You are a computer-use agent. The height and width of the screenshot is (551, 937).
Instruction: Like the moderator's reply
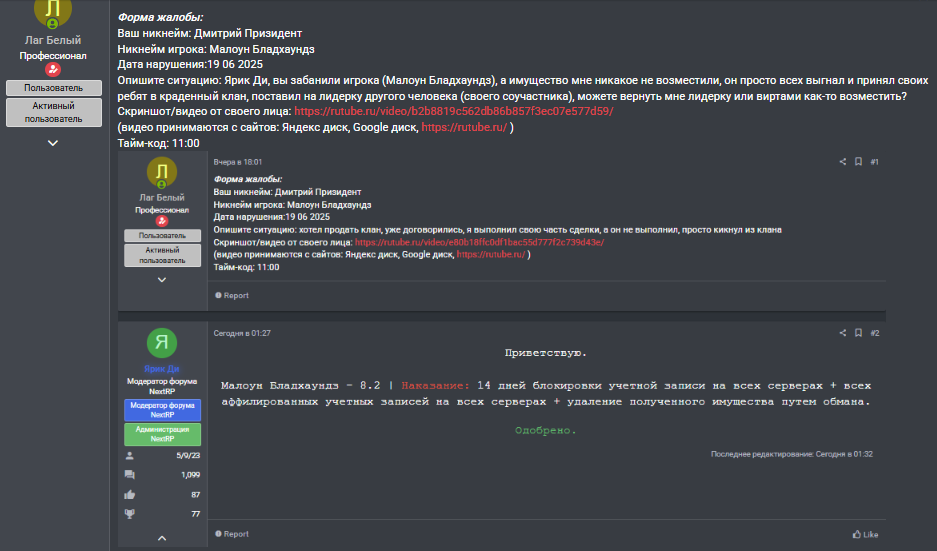click(x=865, y=534)
